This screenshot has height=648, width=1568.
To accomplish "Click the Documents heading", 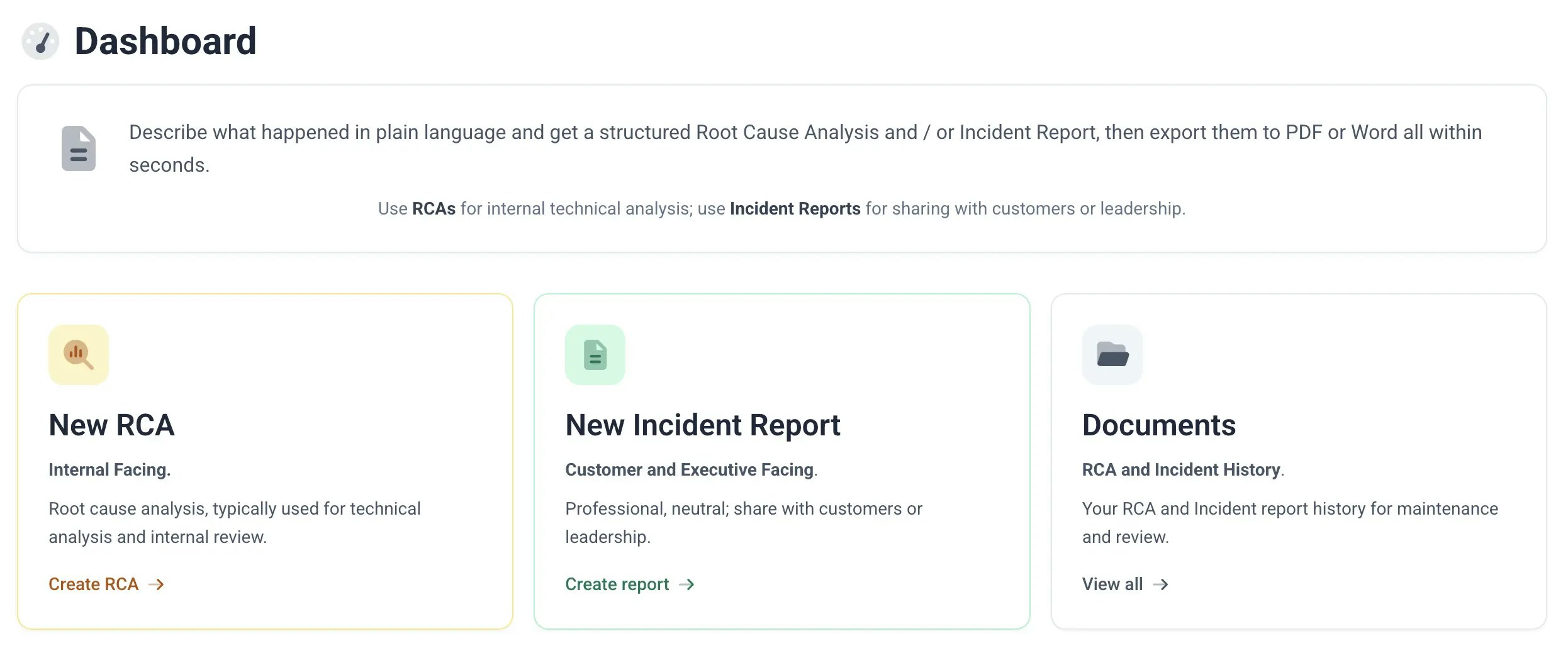I will (1158, 425).
